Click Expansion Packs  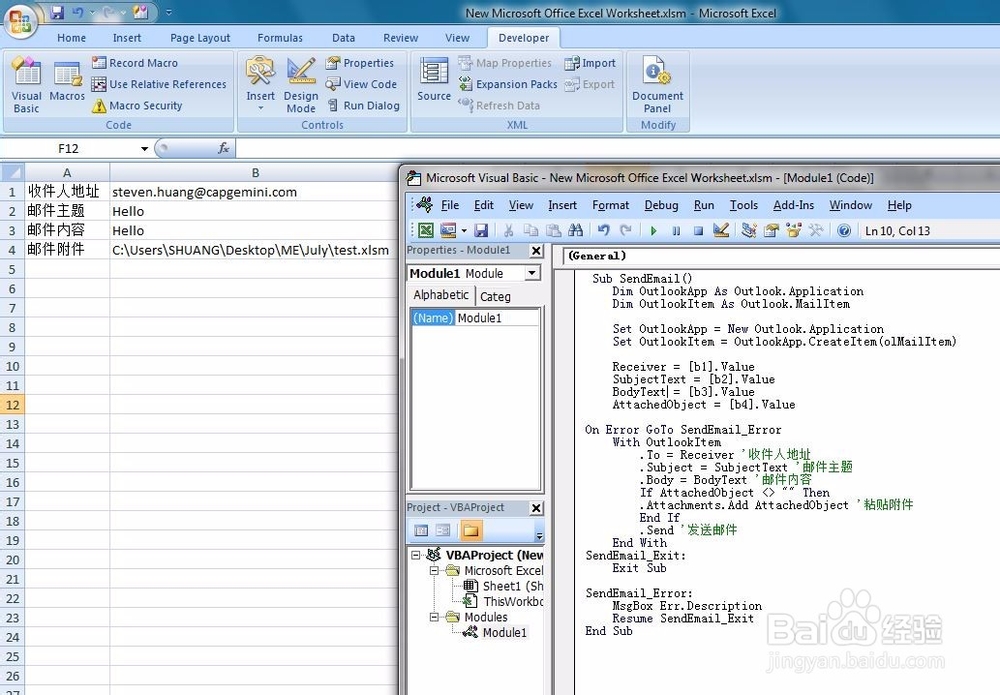(508, 84)
